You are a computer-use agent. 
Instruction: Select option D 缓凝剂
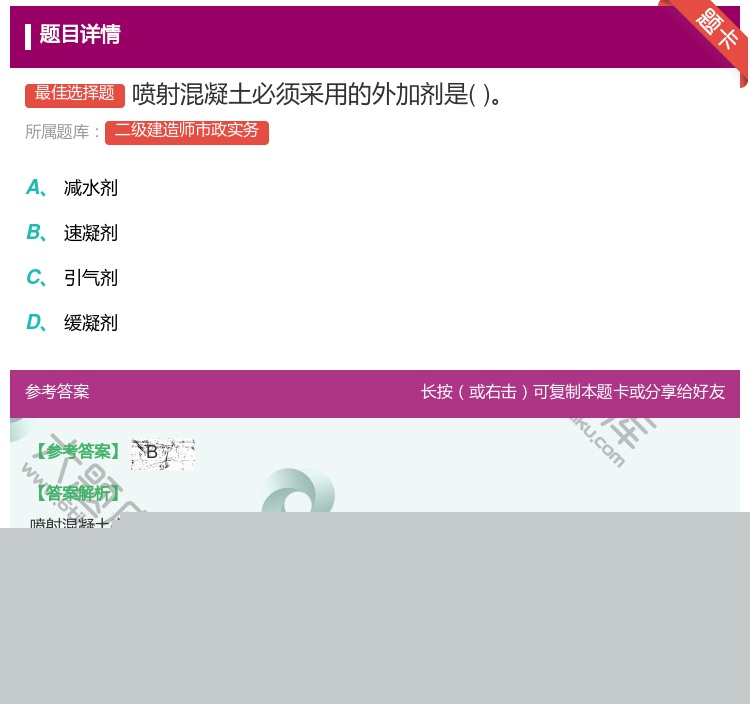[x=72, y=323]
